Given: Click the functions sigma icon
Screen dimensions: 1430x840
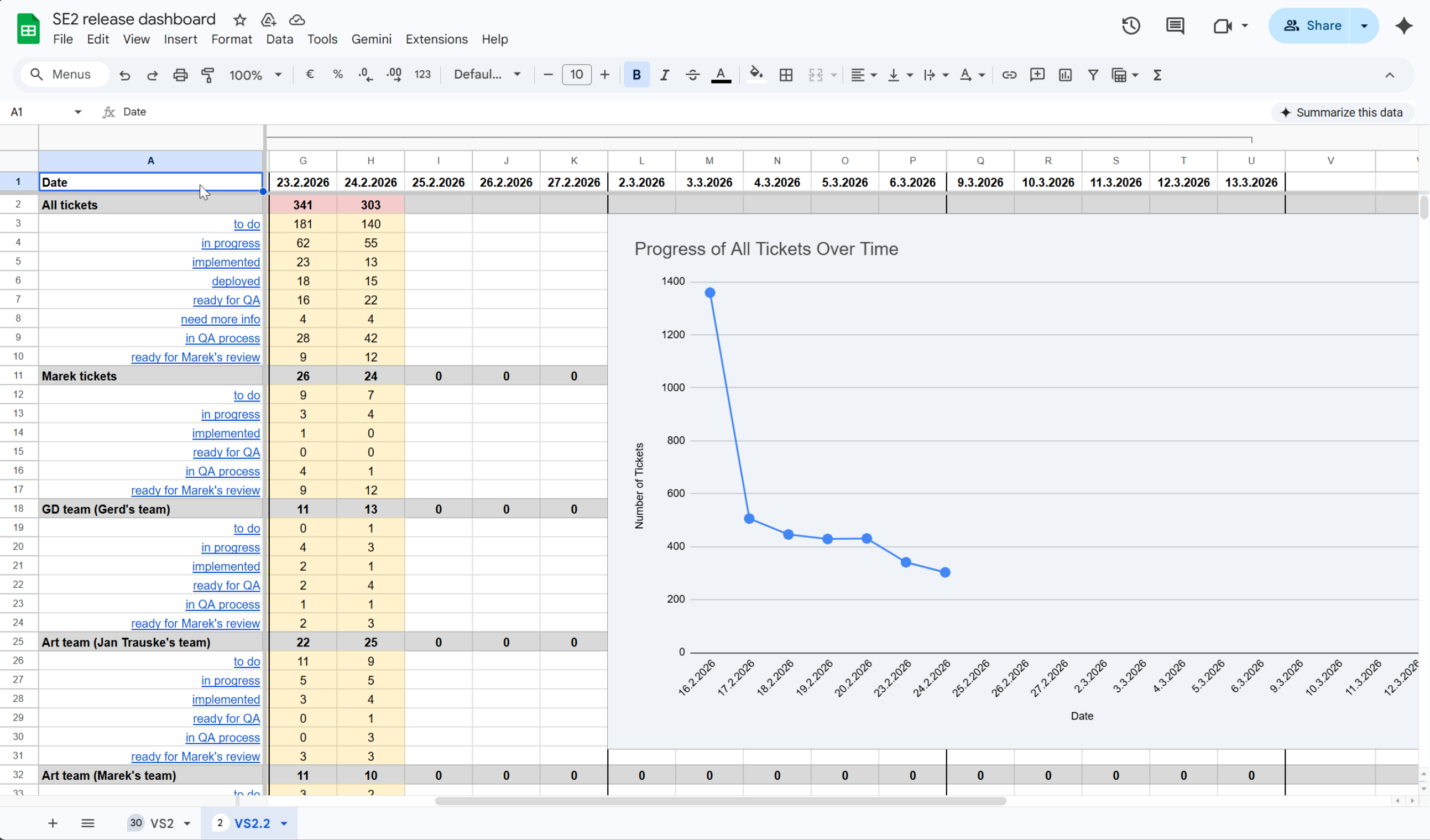Looking at the screenshot, I should point(1157,75).
